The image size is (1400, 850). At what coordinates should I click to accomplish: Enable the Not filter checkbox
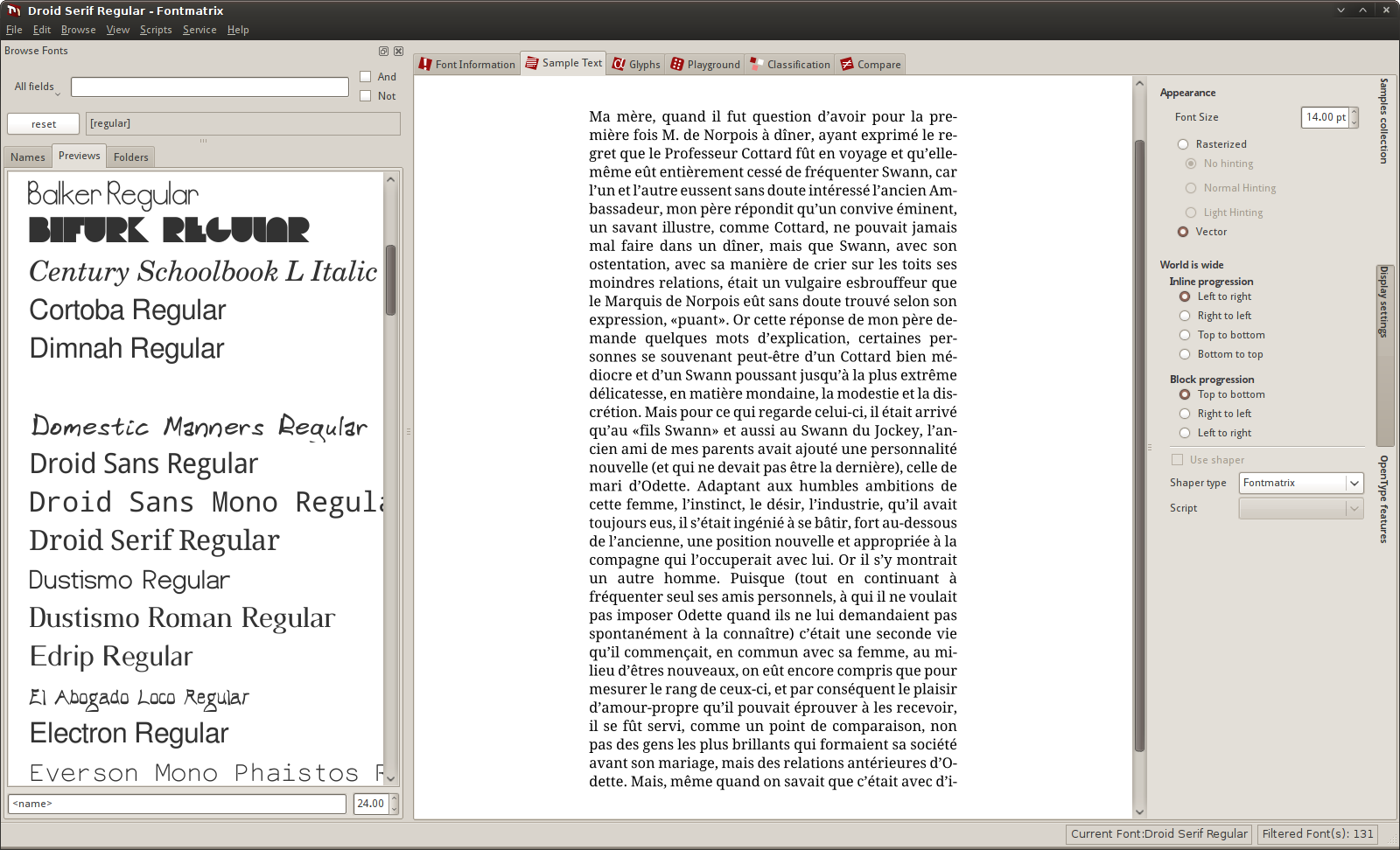click(366, 96)
